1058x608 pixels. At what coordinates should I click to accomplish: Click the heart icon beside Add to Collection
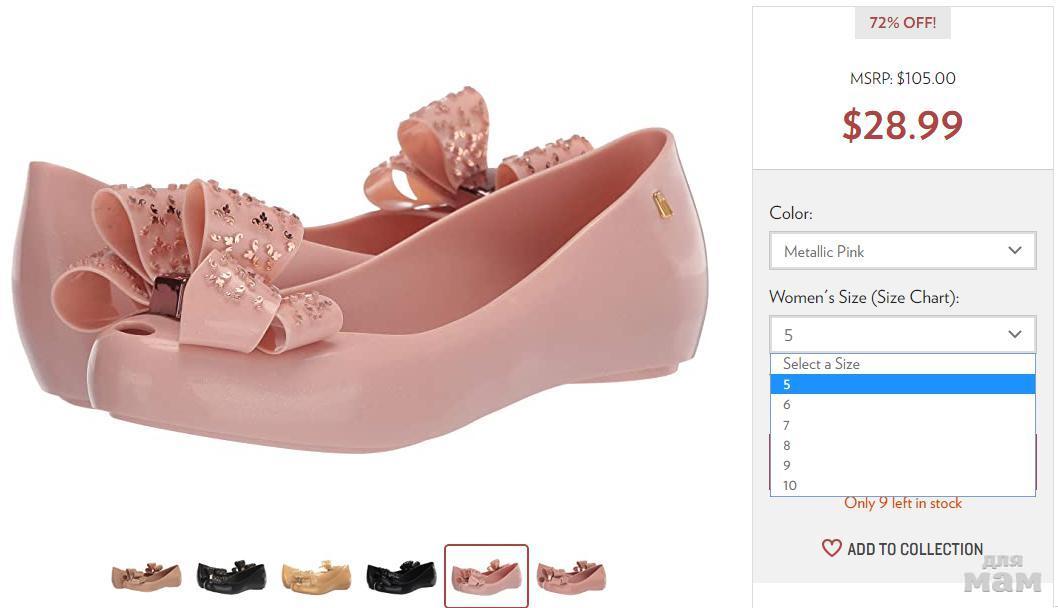point(831,548)
